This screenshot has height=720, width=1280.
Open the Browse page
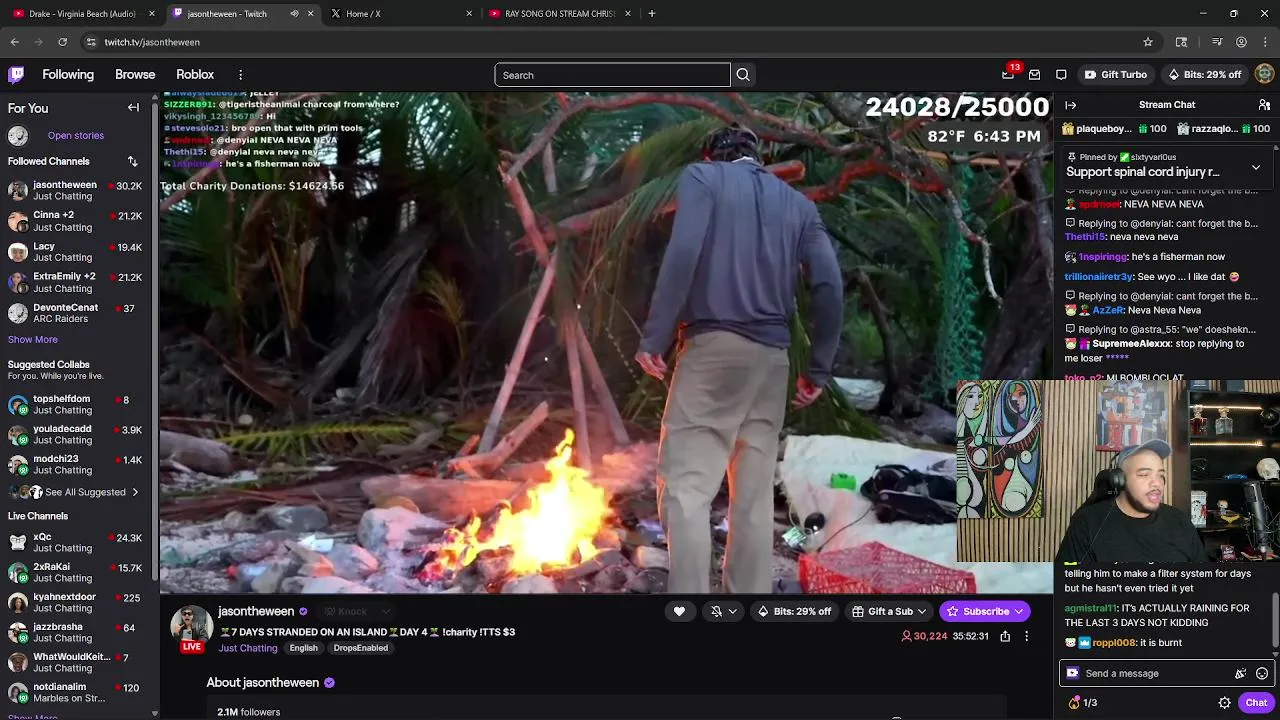[x=135, y=75]
